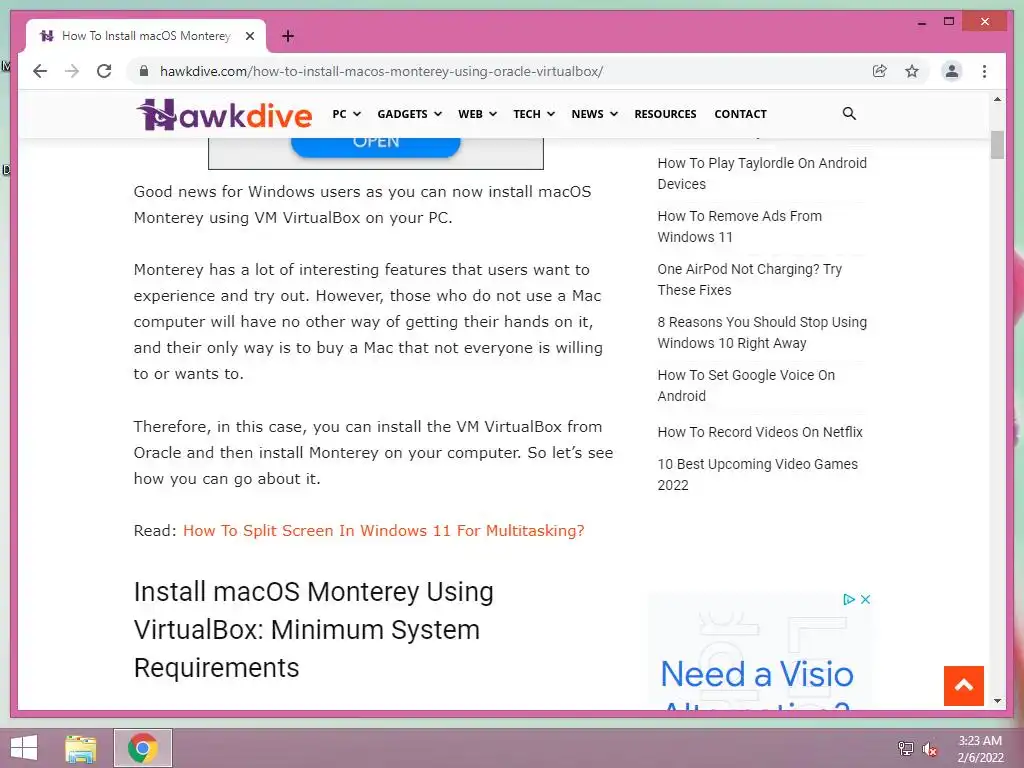The width and height of the screenshot is (1024, 768).
Task: Click the 'Need a Visio' ad banner
Action: (x=760, y=650)
